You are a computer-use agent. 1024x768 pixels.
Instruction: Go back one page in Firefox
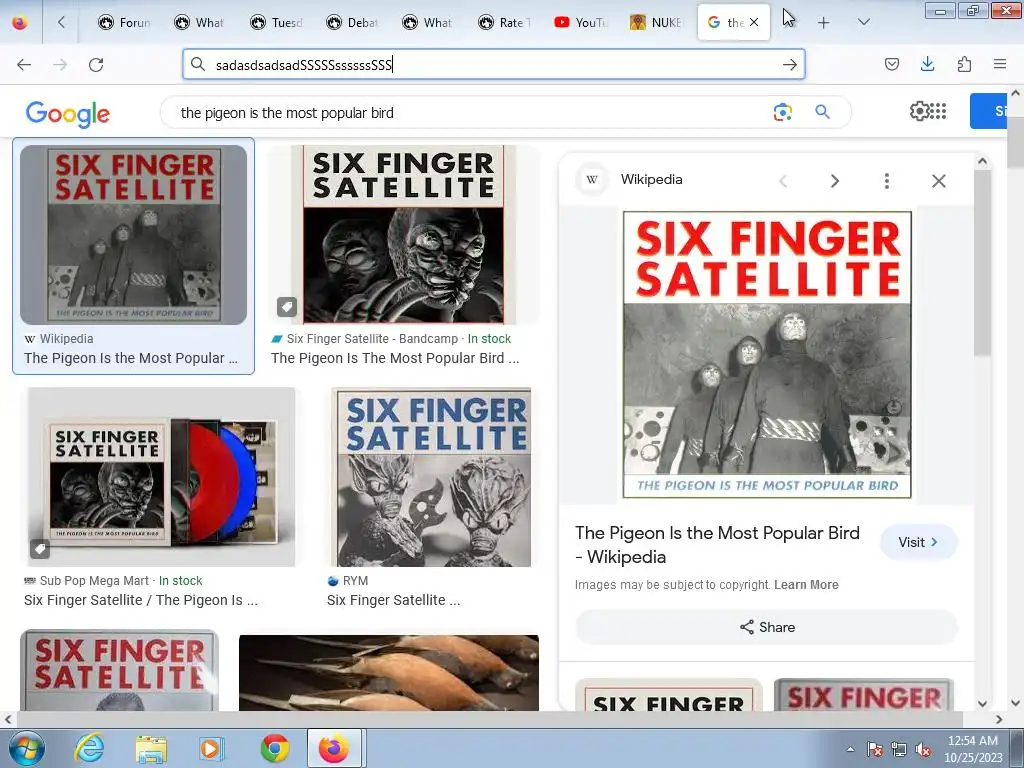point(24,64)
